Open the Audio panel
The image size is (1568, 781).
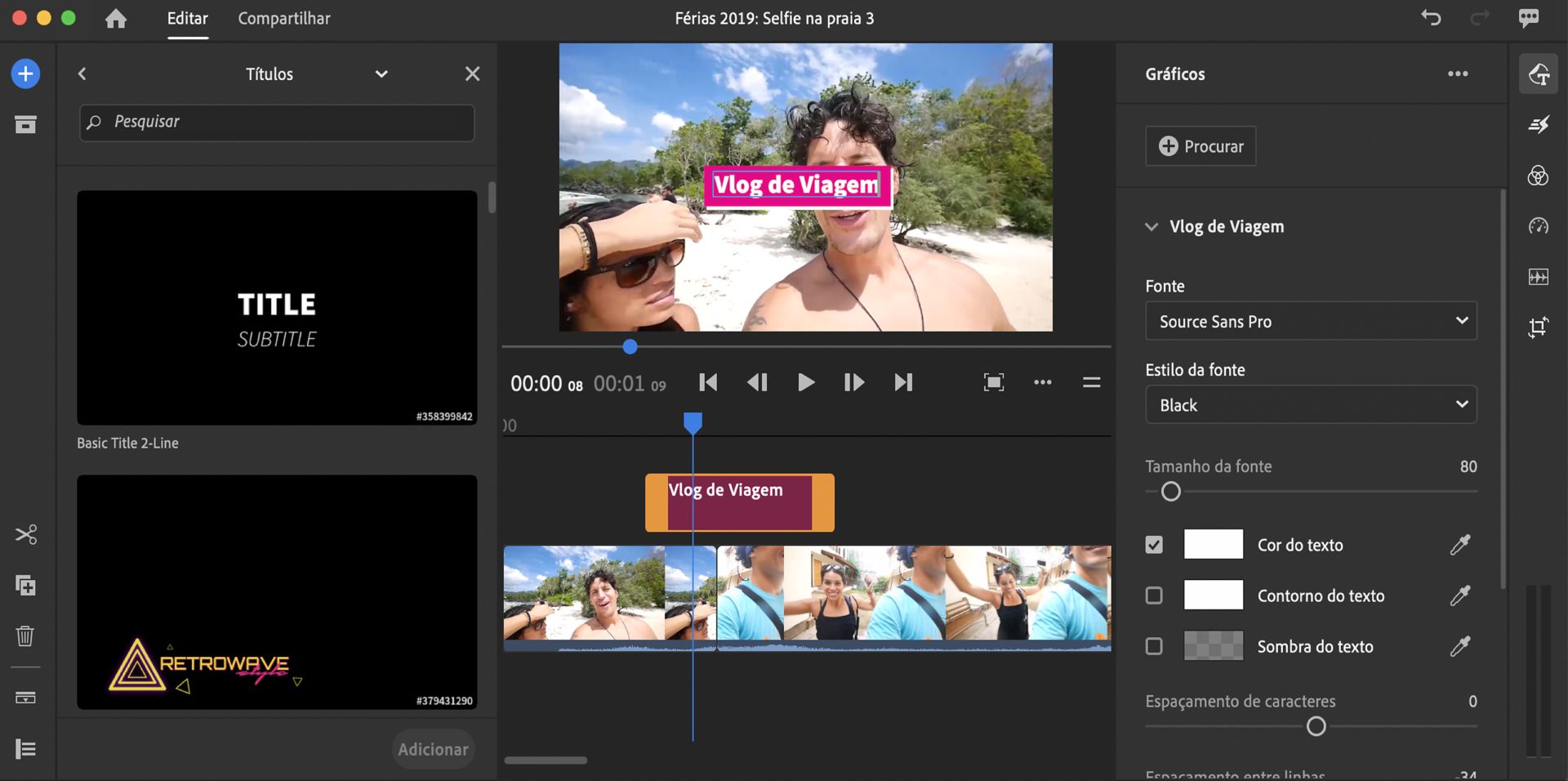(1539, 277)
